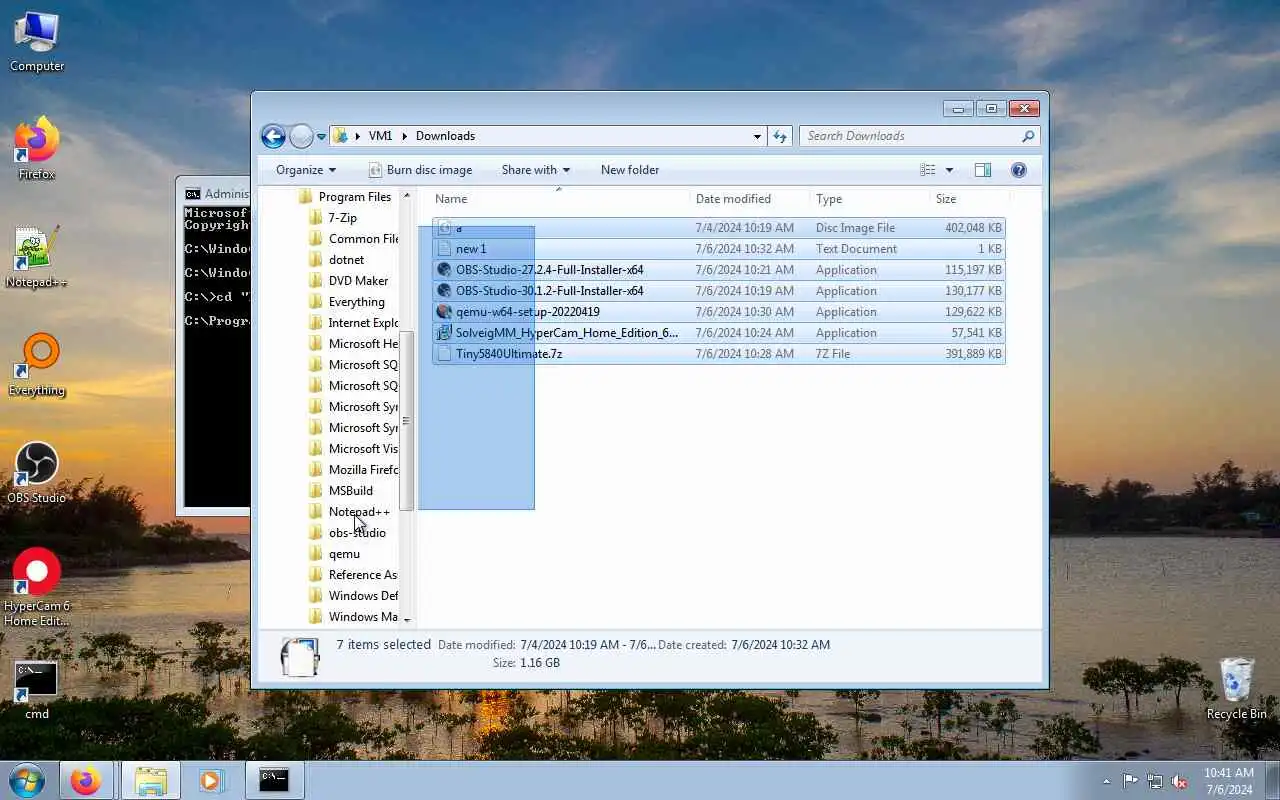Select the dotnet folder in the tree

pos(336,260)
